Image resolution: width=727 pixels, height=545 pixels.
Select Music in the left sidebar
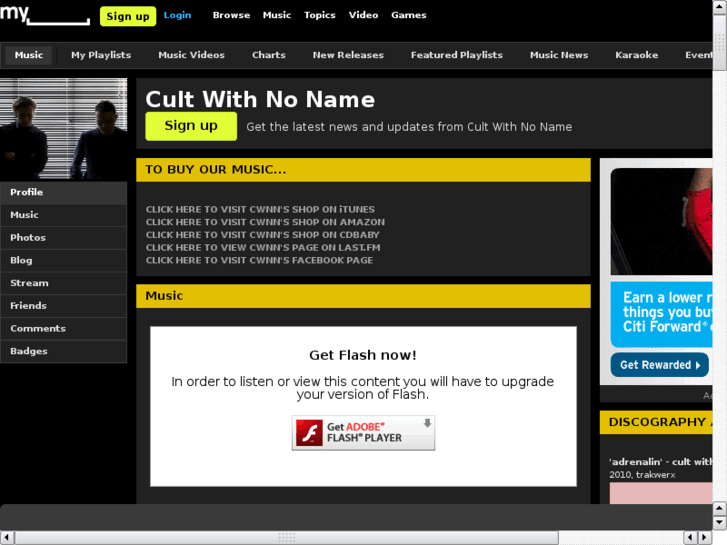tap(64, 215)
